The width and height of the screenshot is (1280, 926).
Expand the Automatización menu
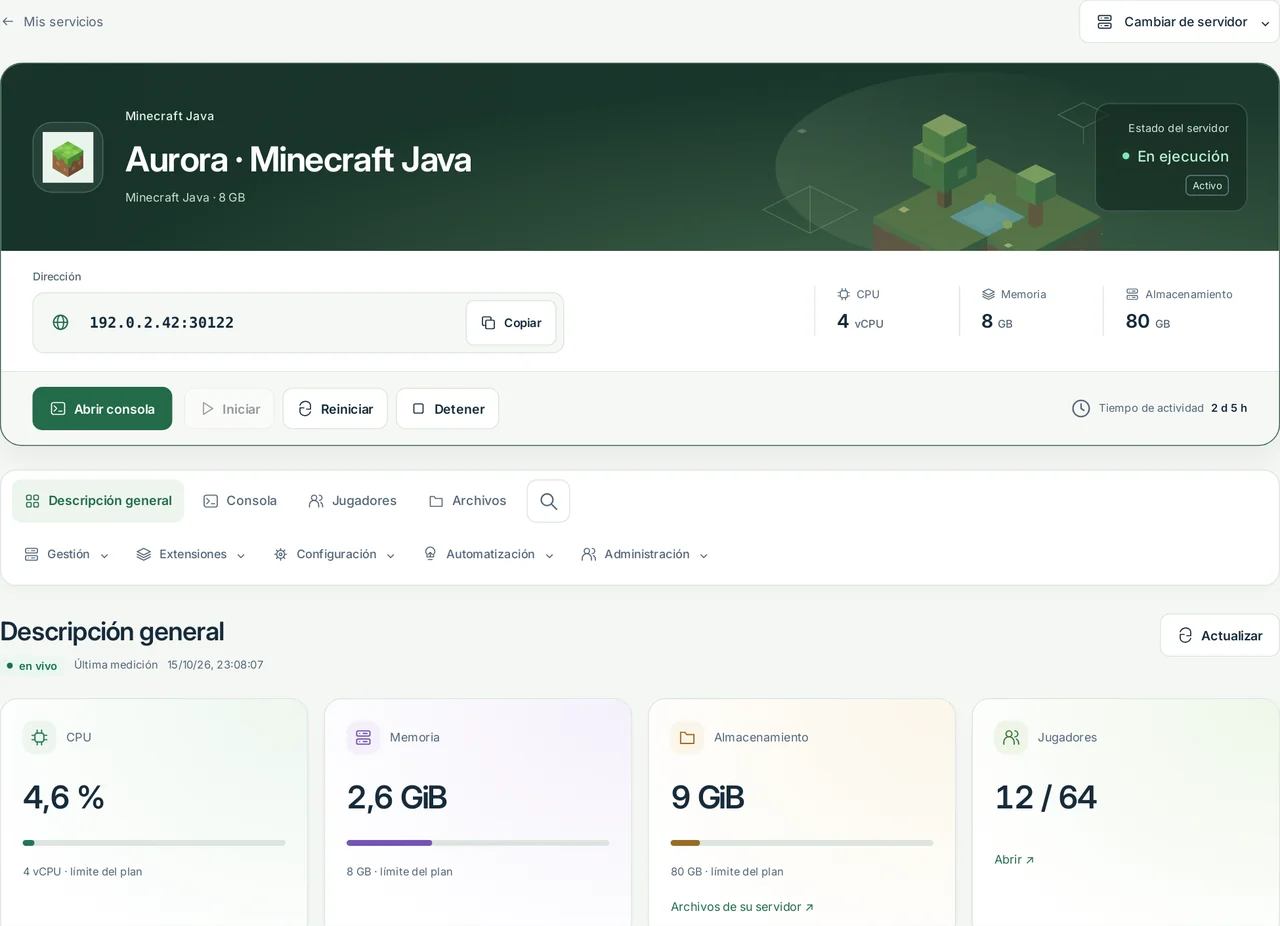point(489,554)
